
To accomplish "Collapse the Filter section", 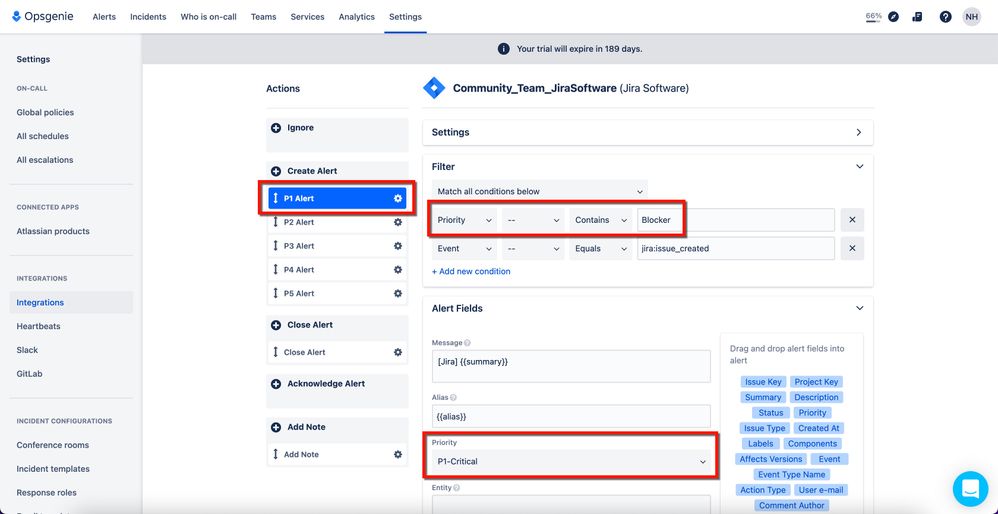I will click(x=859, y=167).
